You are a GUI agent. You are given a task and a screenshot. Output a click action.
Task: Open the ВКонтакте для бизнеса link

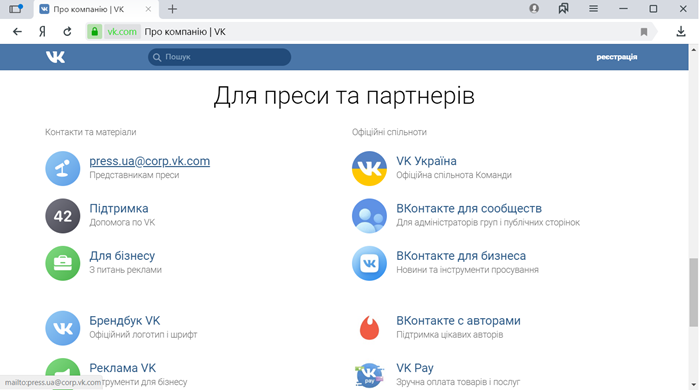tap(461, 255)
